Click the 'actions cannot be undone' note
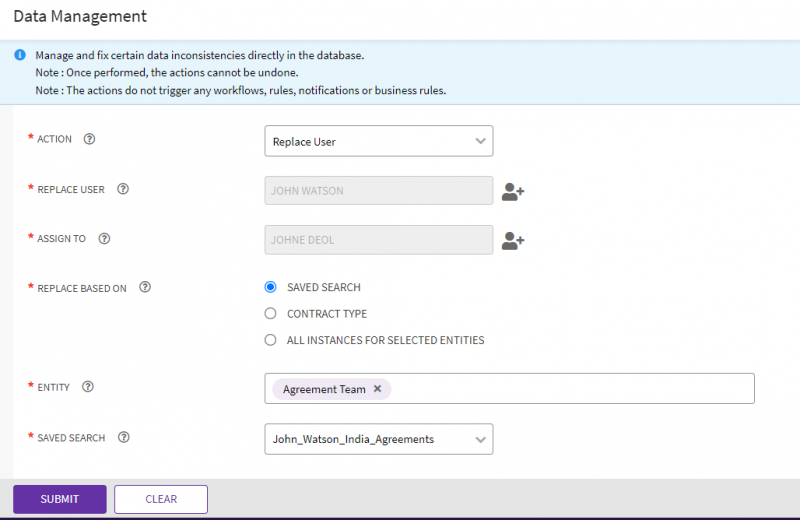 (167, 72)
